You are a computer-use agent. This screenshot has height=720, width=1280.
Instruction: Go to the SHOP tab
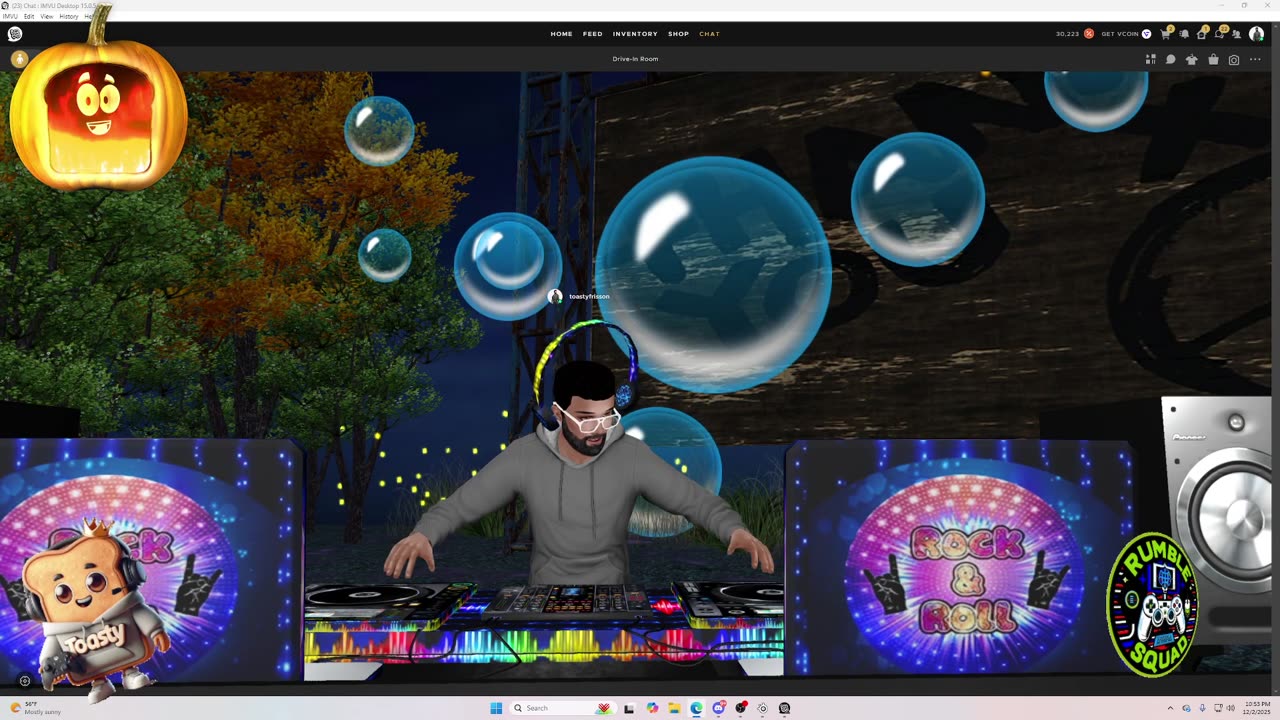point(679,34)
